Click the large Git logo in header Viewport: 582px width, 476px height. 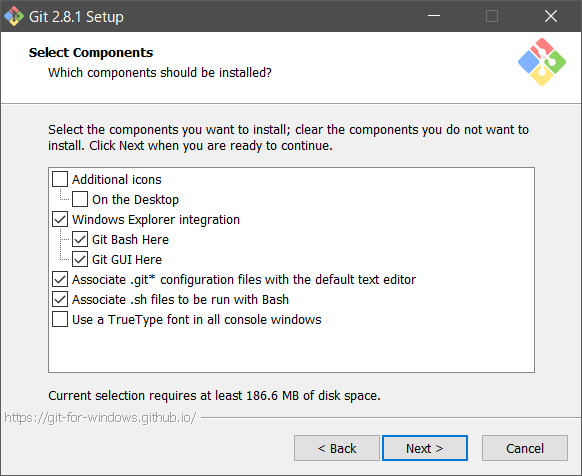tap(542, 62)
